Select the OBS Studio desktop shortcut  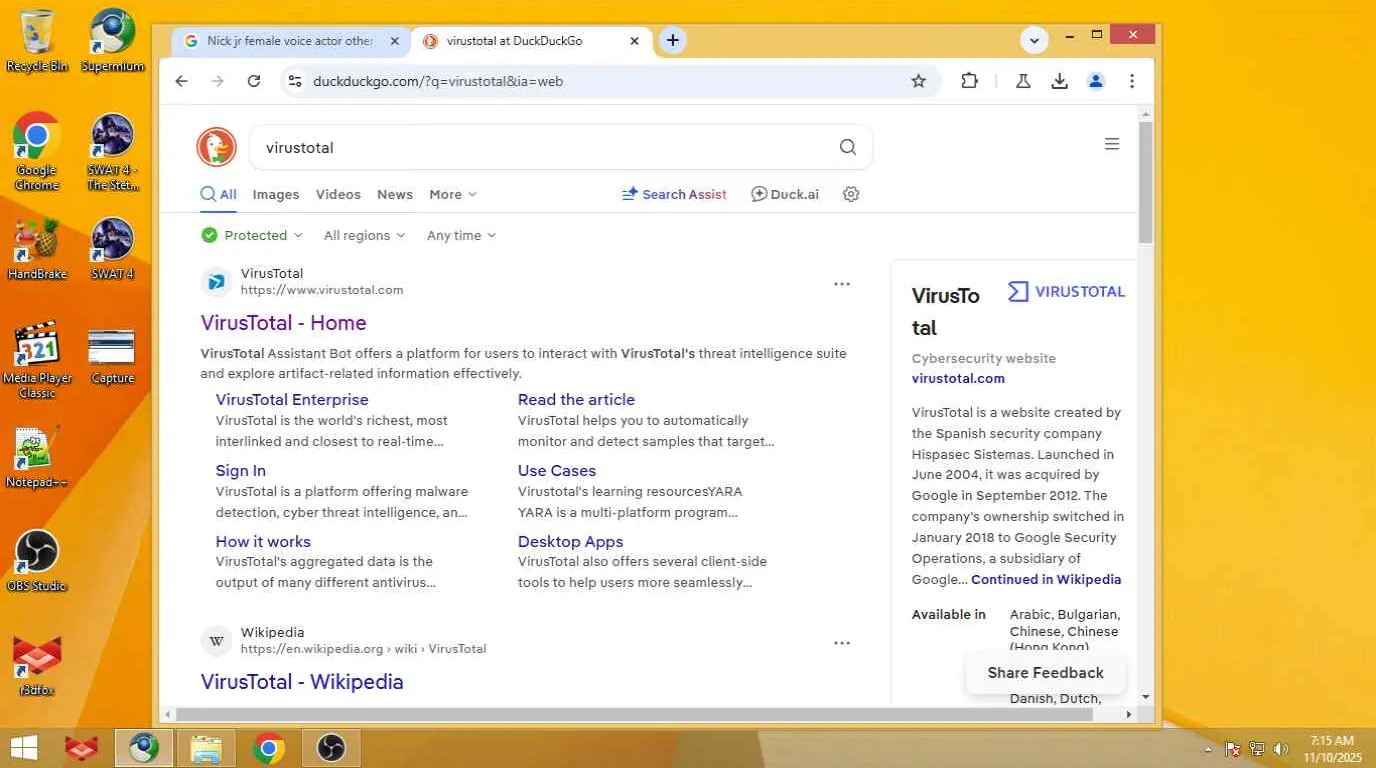click(37, 561)
